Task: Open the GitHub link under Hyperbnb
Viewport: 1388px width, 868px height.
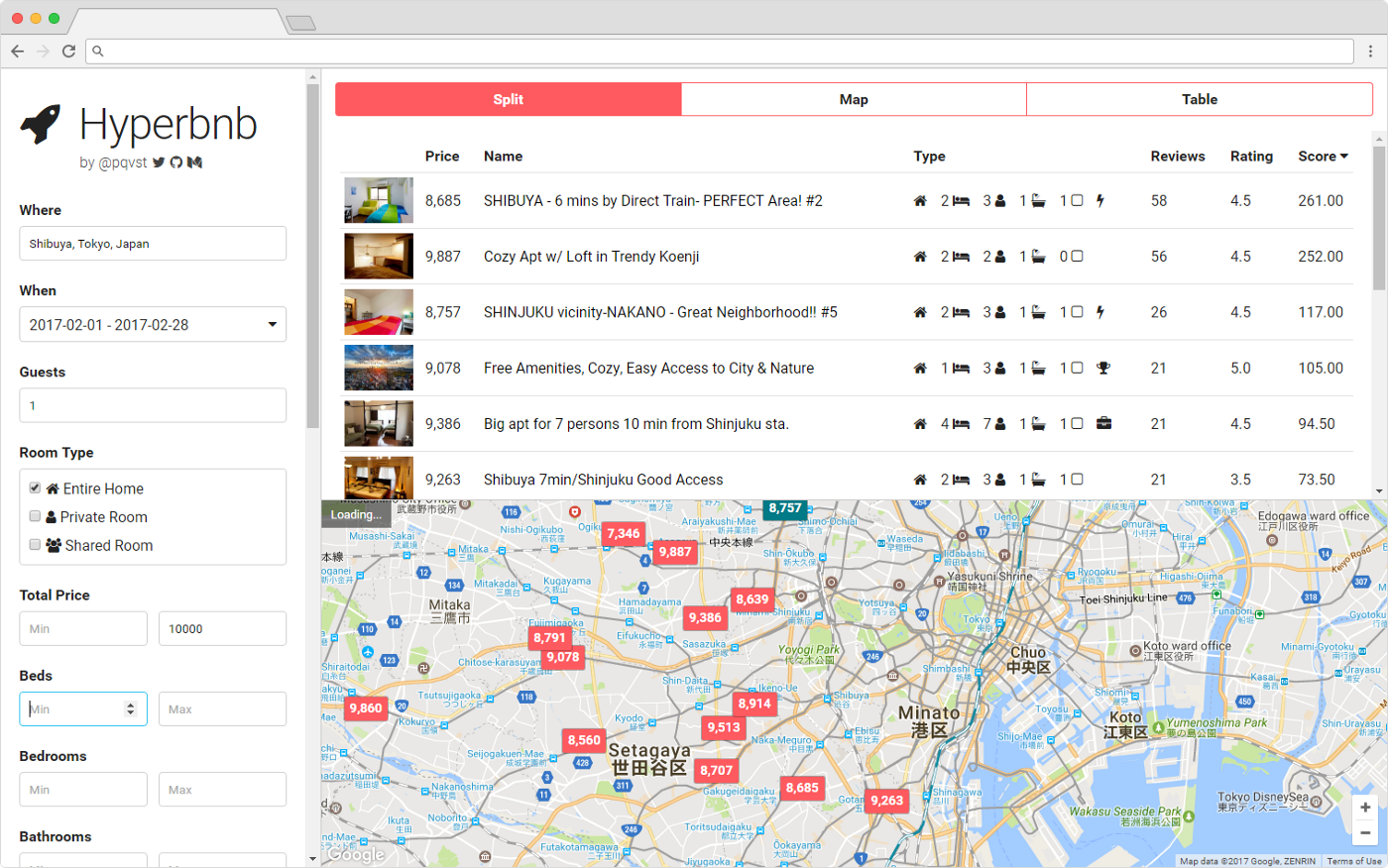Action: pyautogui.click(x=176, y=163)
